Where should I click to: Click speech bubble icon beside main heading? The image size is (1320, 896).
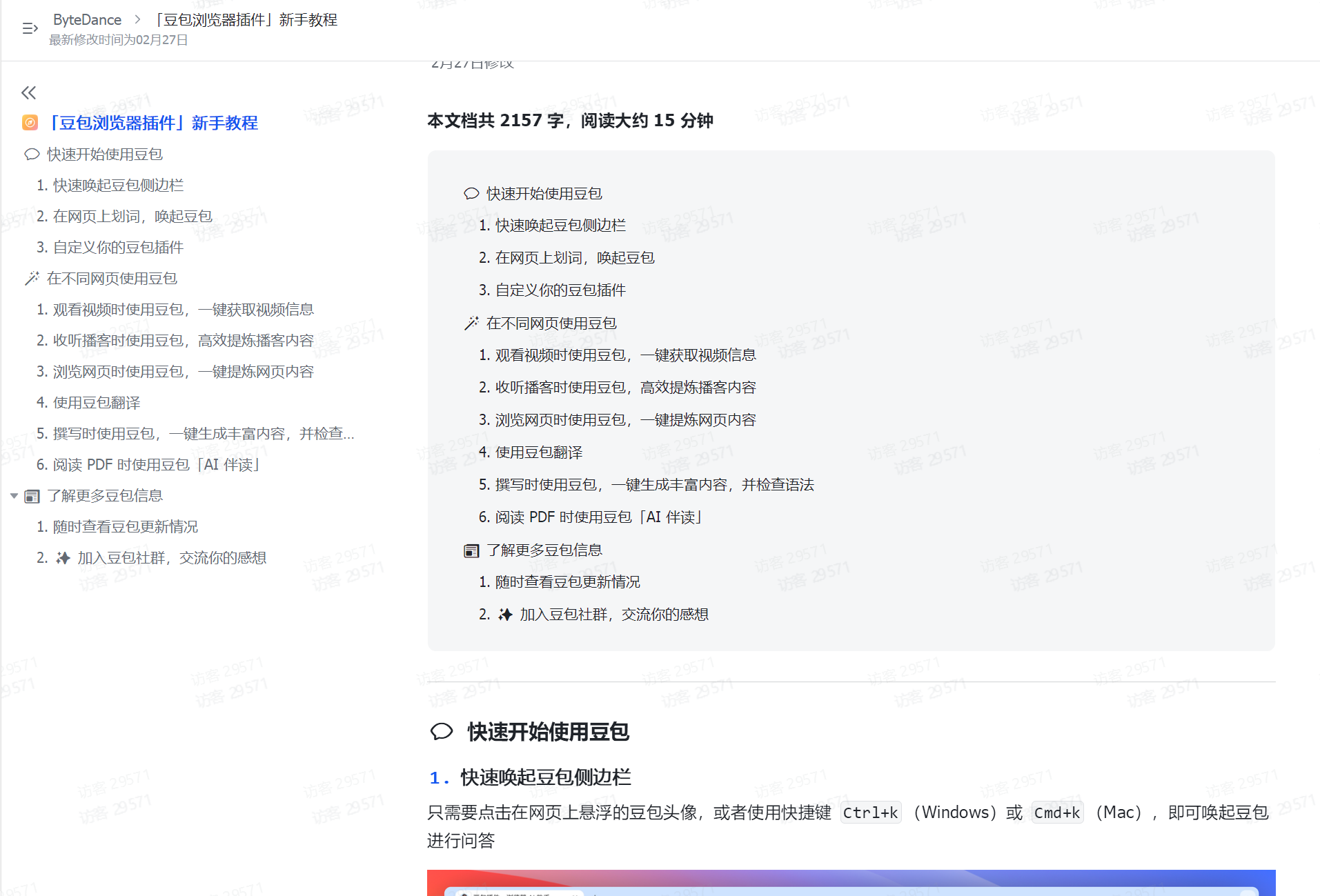pos(442,731)
